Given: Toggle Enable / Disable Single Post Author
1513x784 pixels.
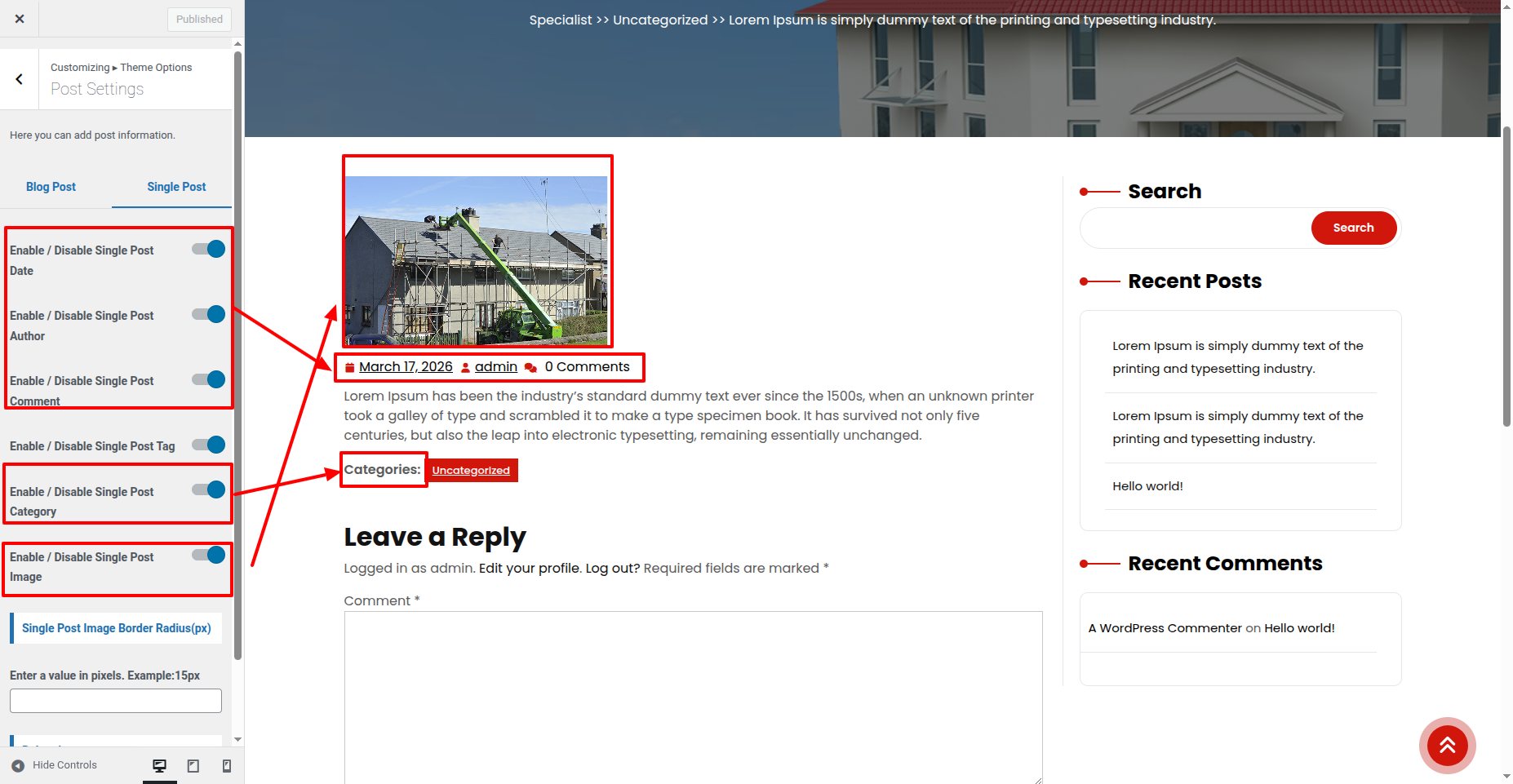Looking at the screenshot, I should click(x=209, y=315).
